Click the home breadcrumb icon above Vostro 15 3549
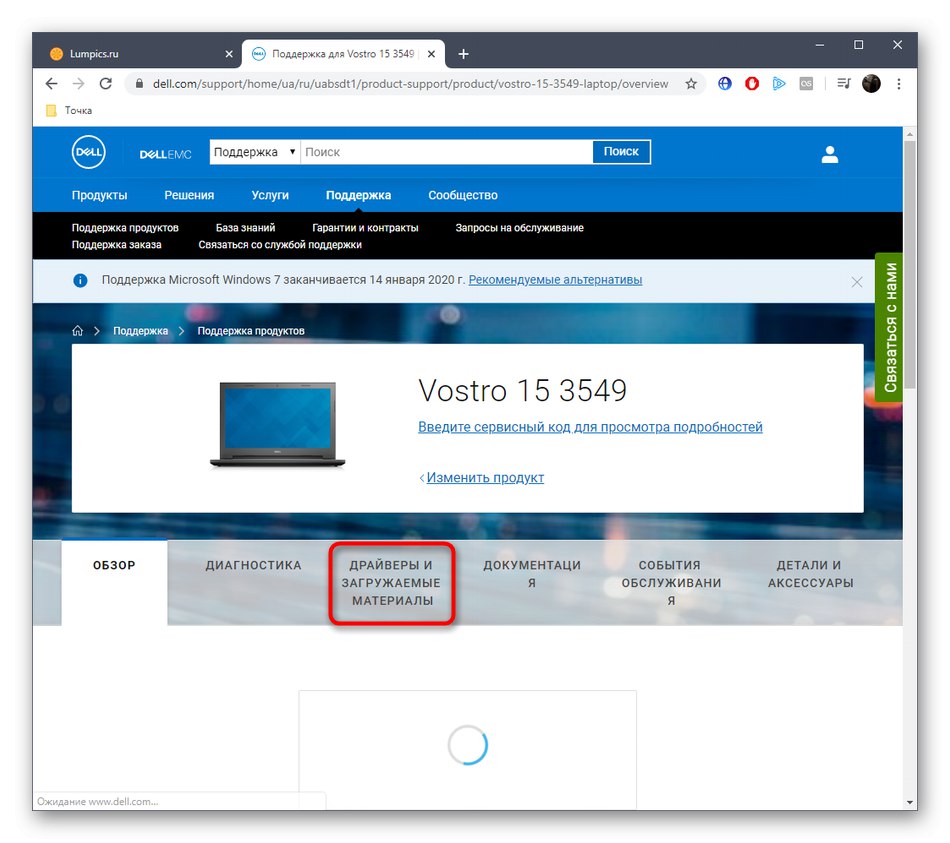 coord(76,330)
